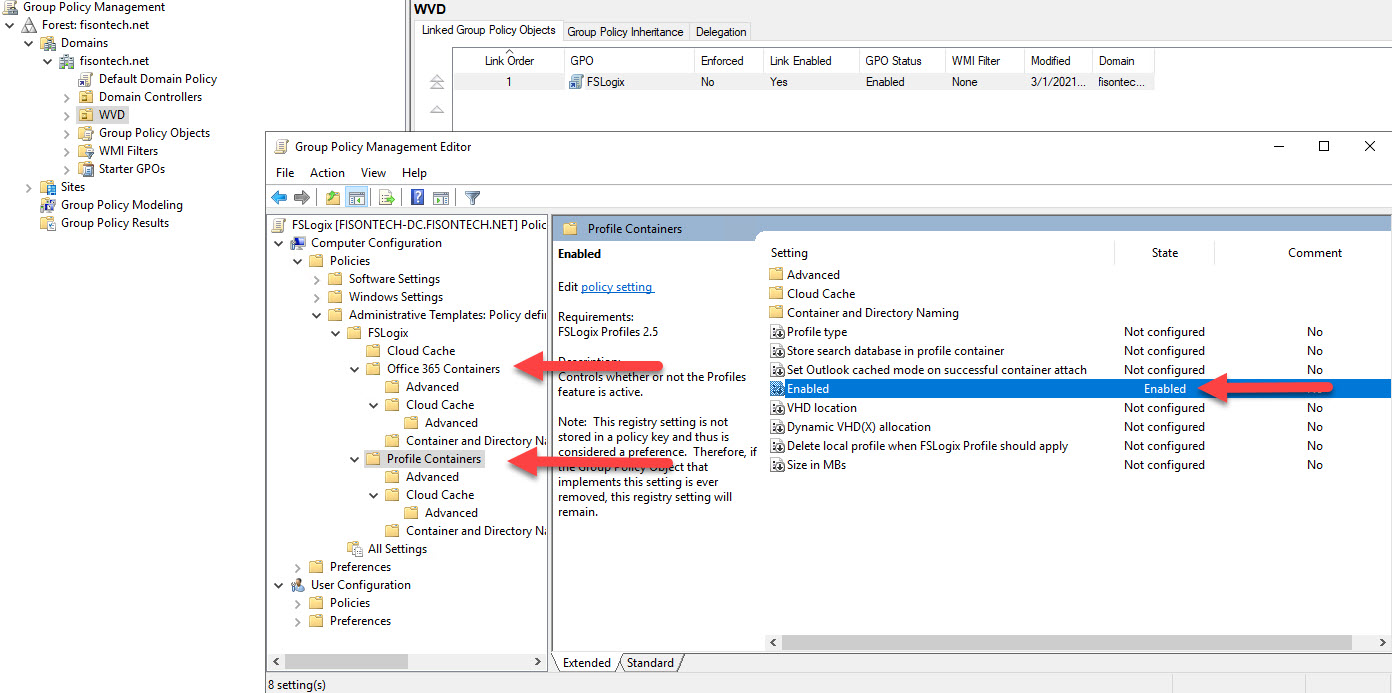Click the Dynamic VHD(X) allocation setting icon
Viewport: 1392px width, 693px height.
777,427
